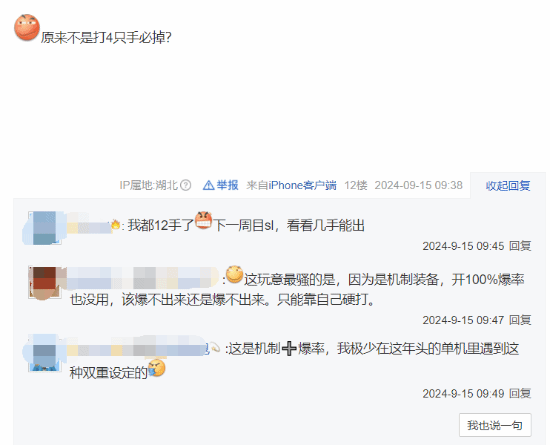Click the smiling emoji in second reply
550x445 pixels.
coord(234,275)
